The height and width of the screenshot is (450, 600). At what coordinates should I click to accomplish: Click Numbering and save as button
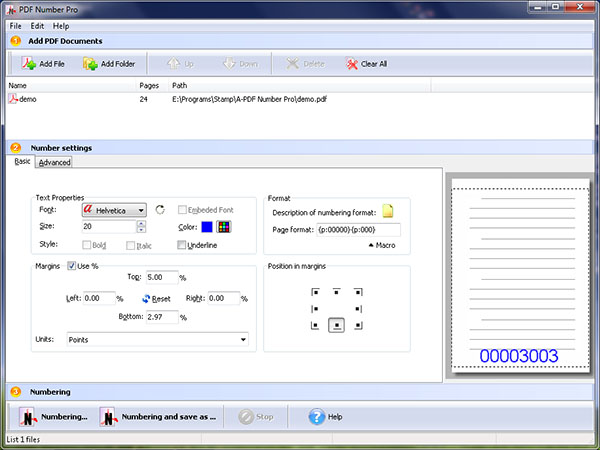click(x=158, y=417)
